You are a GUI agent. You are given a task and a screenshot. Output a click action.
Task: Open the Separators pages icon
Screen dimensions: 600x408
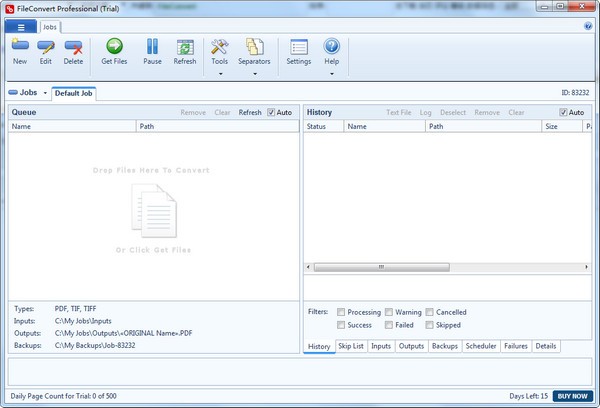(254, 47)
